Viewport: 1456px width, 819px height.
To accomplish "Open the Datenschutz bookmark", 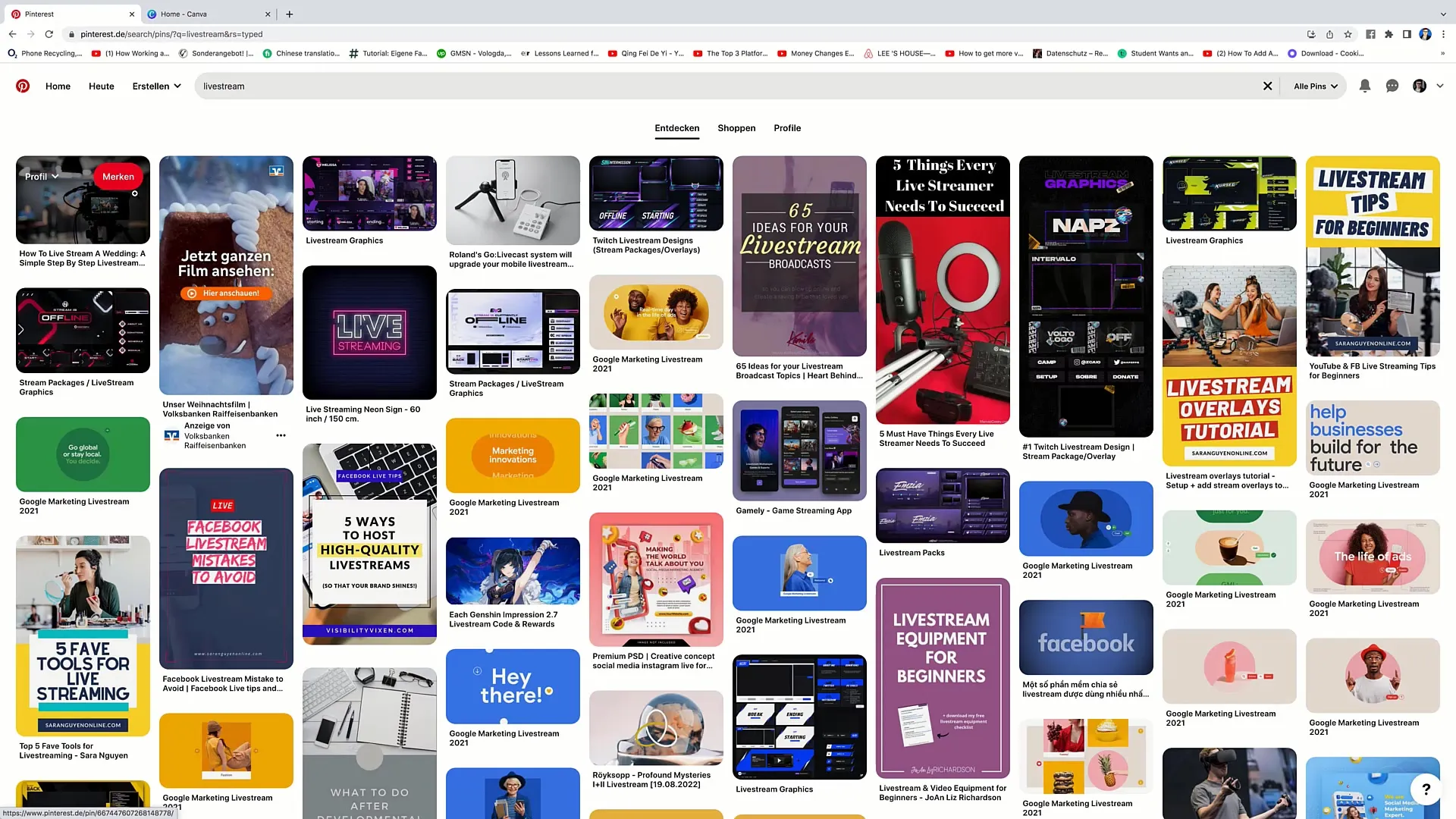I will (x=1071, y=53).
